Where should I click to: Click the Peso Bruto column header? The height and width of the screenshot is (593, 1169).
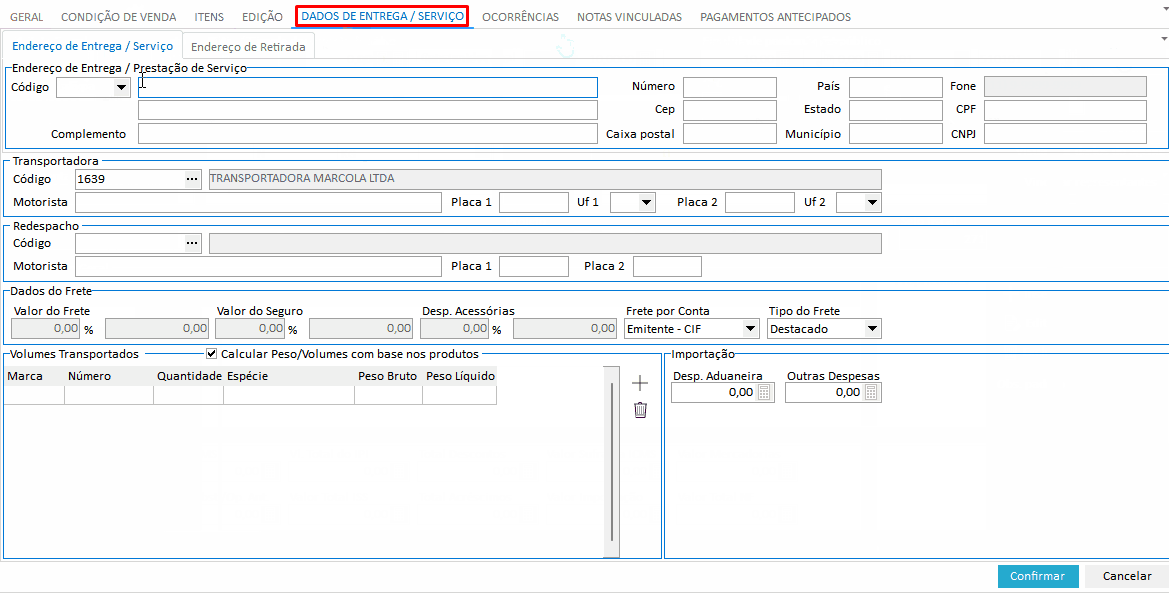pyautogui.click(x=388, y=377)
